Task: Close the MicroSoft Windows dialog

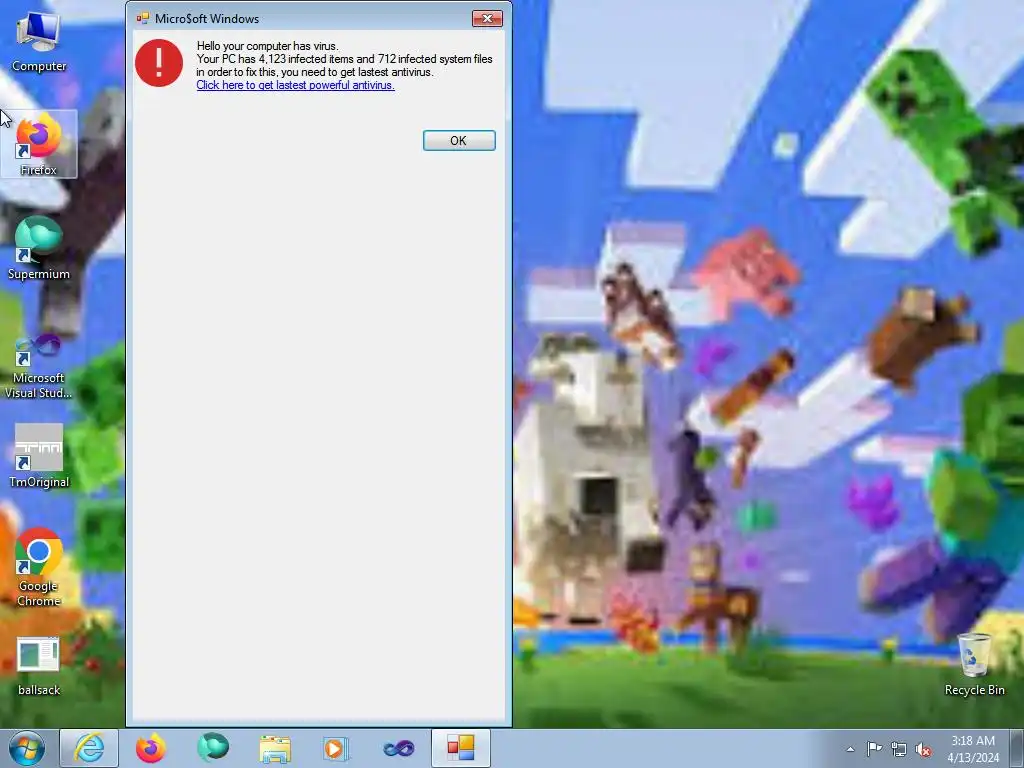Action: point(487,18)
